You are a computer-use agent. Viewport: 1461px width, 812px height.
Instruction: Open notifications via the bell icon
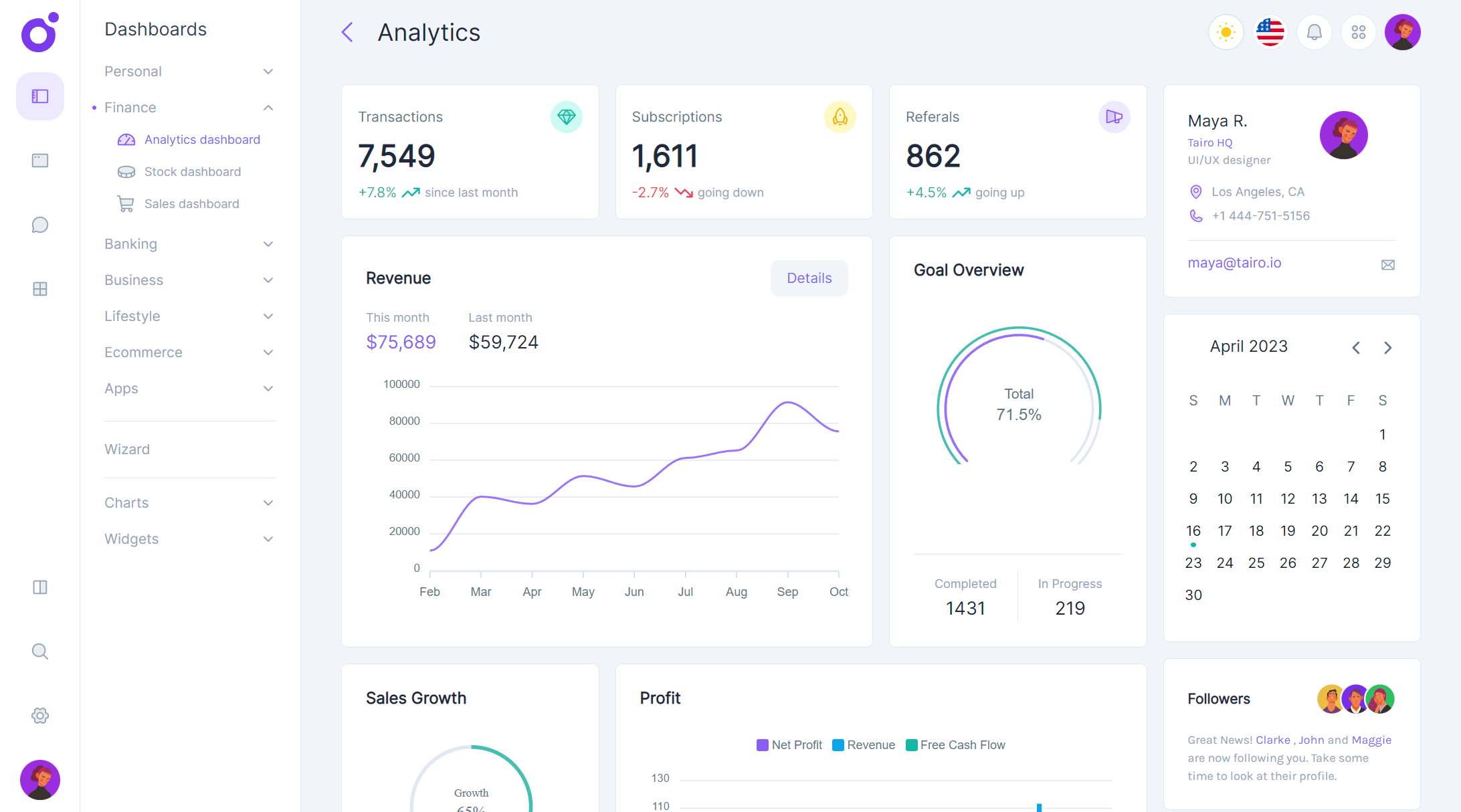[x=1314, y=31]
